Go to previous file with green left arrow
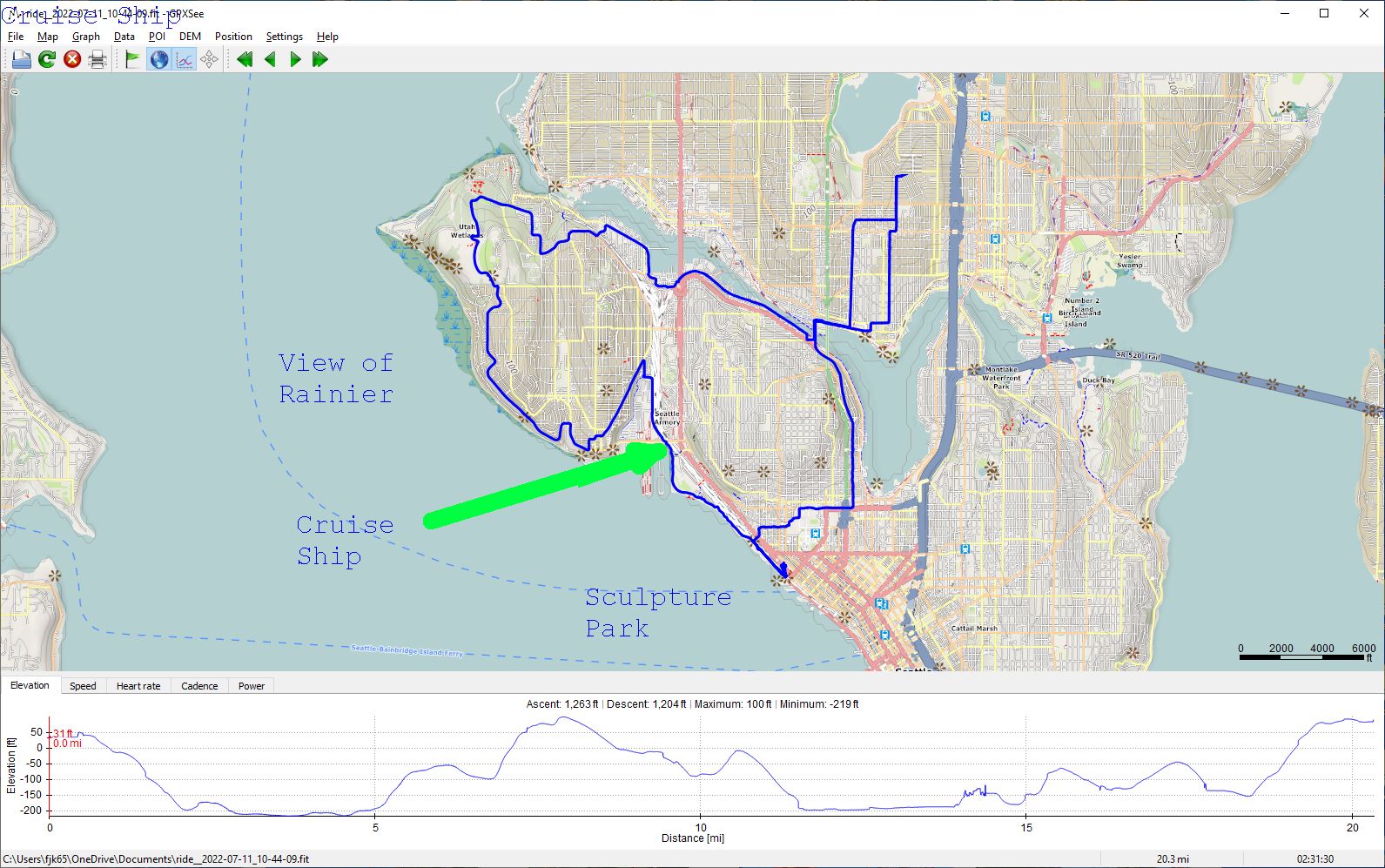The height and width of the screenshot is (868, 1385). (270, 59)
